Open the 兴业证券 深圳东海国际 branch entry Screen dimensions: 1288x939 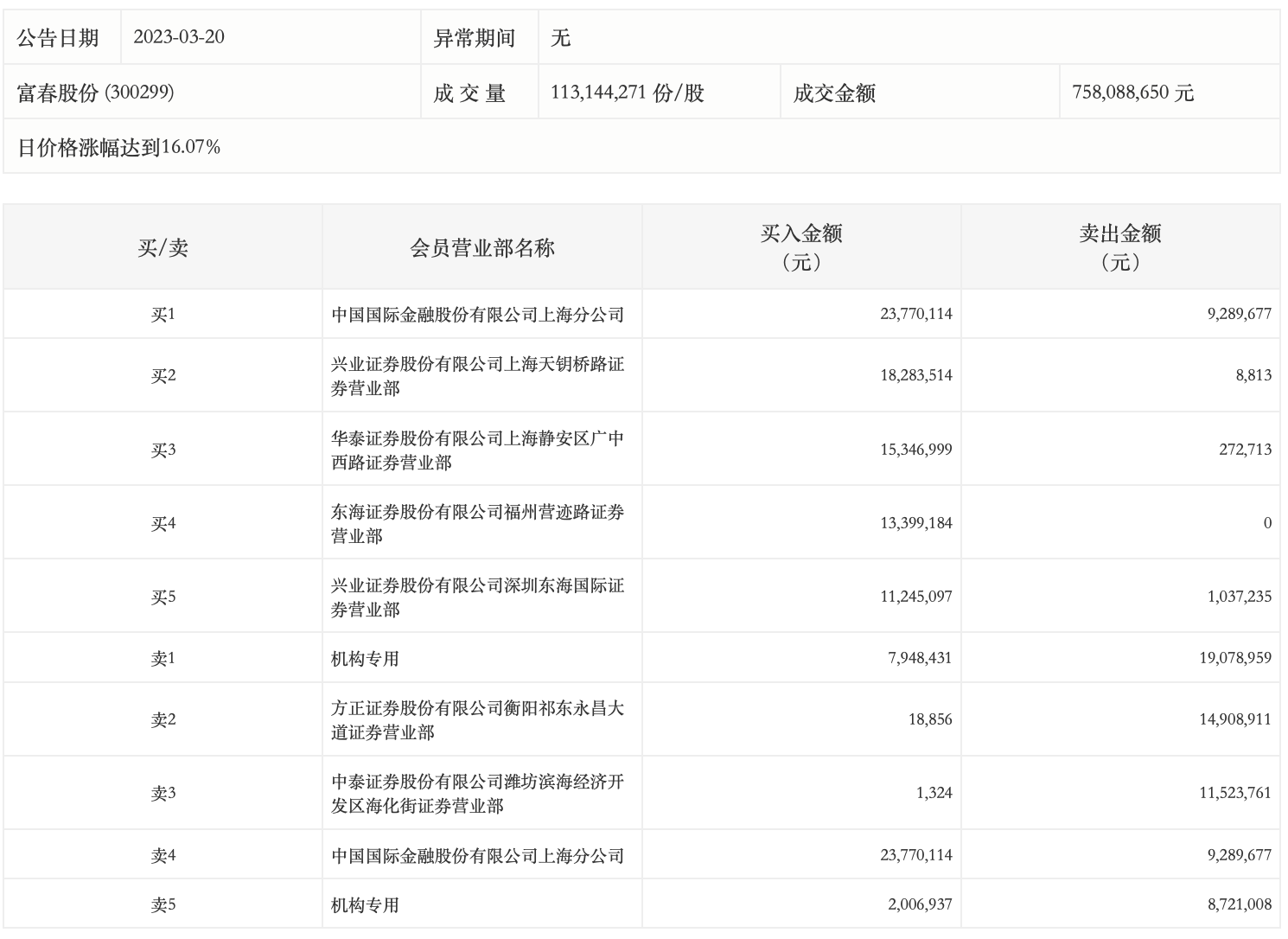coord(477,597)
